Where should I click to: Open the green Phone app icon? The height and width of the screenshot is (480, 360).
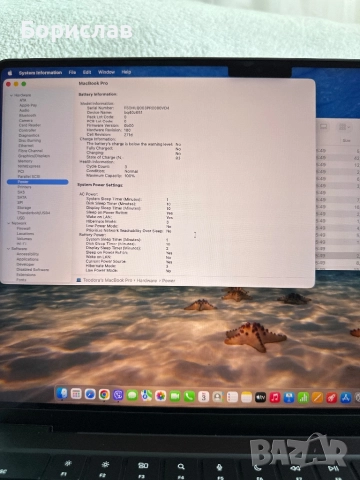(189, 396)
